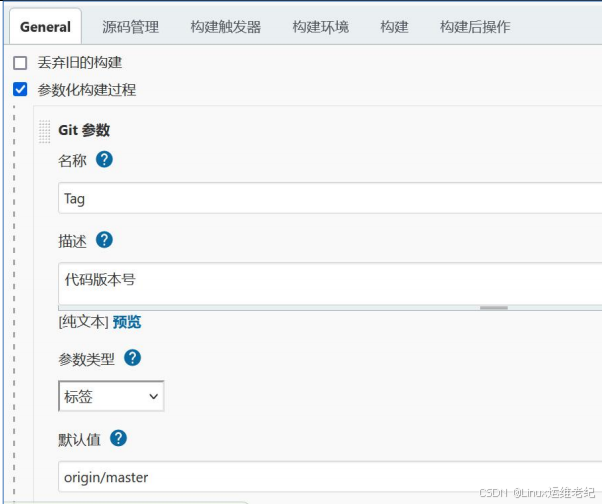Click the 描述 label text
Viewport: 602px width, 504px height.
pos(73,241)
